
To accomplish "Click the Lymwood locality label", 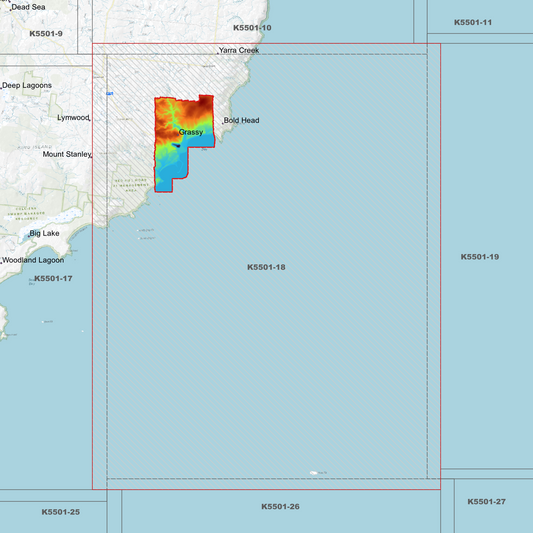I will (73, 118).
